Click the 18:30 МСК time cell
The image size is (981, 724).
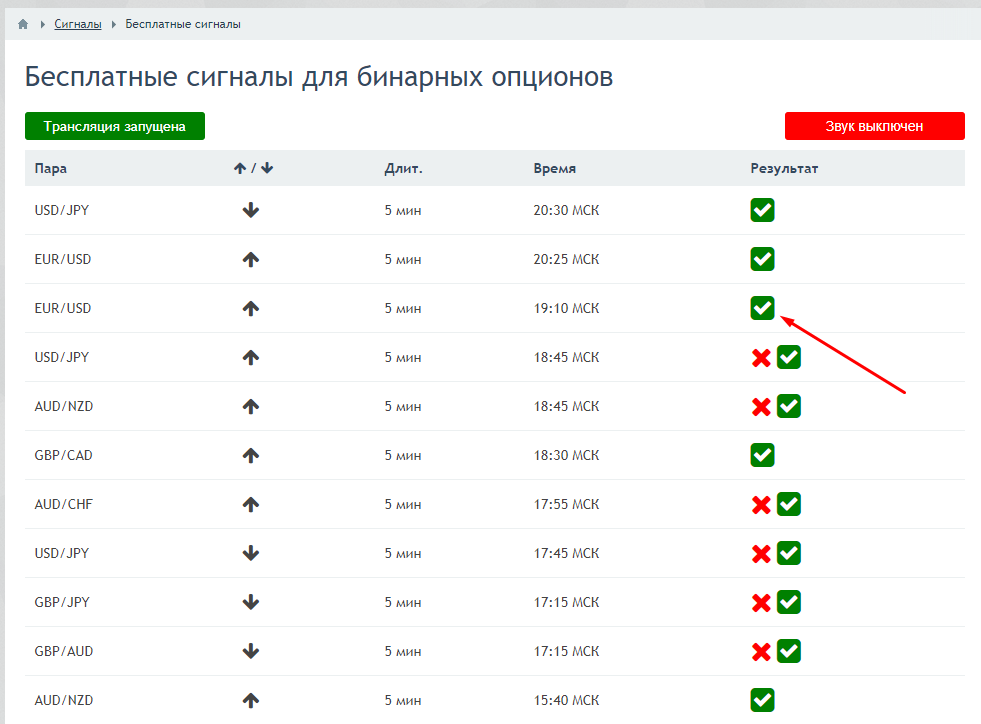tap(566, 455)
